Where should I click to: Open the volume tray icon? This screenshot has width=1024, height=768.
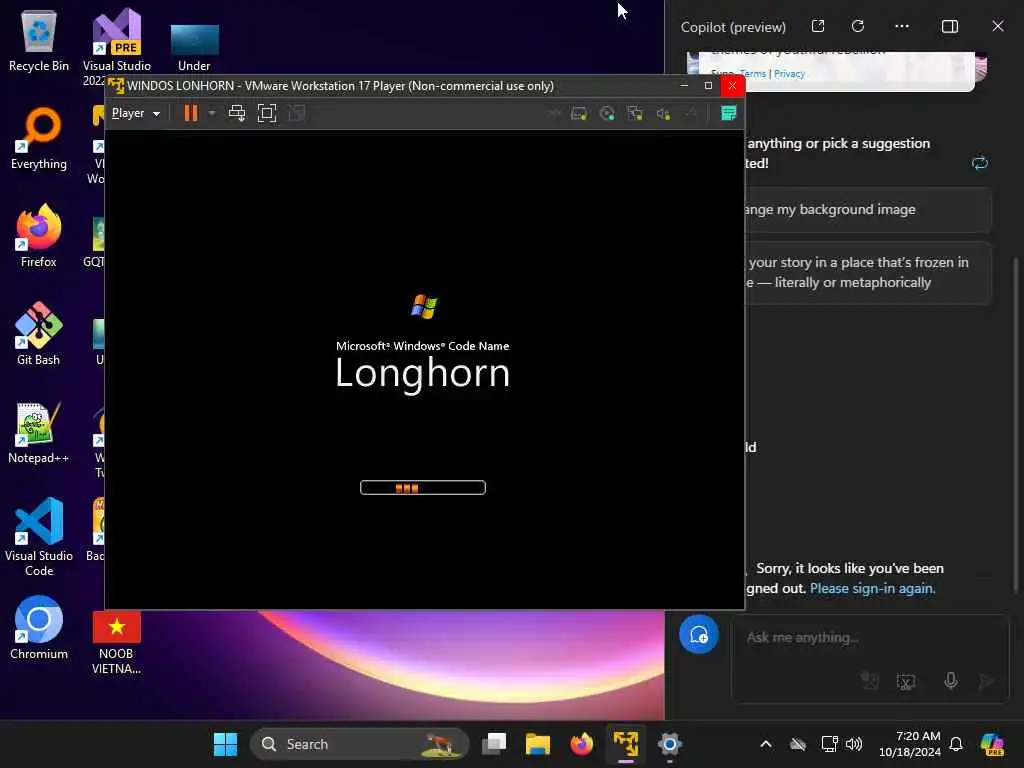[854, 744]
